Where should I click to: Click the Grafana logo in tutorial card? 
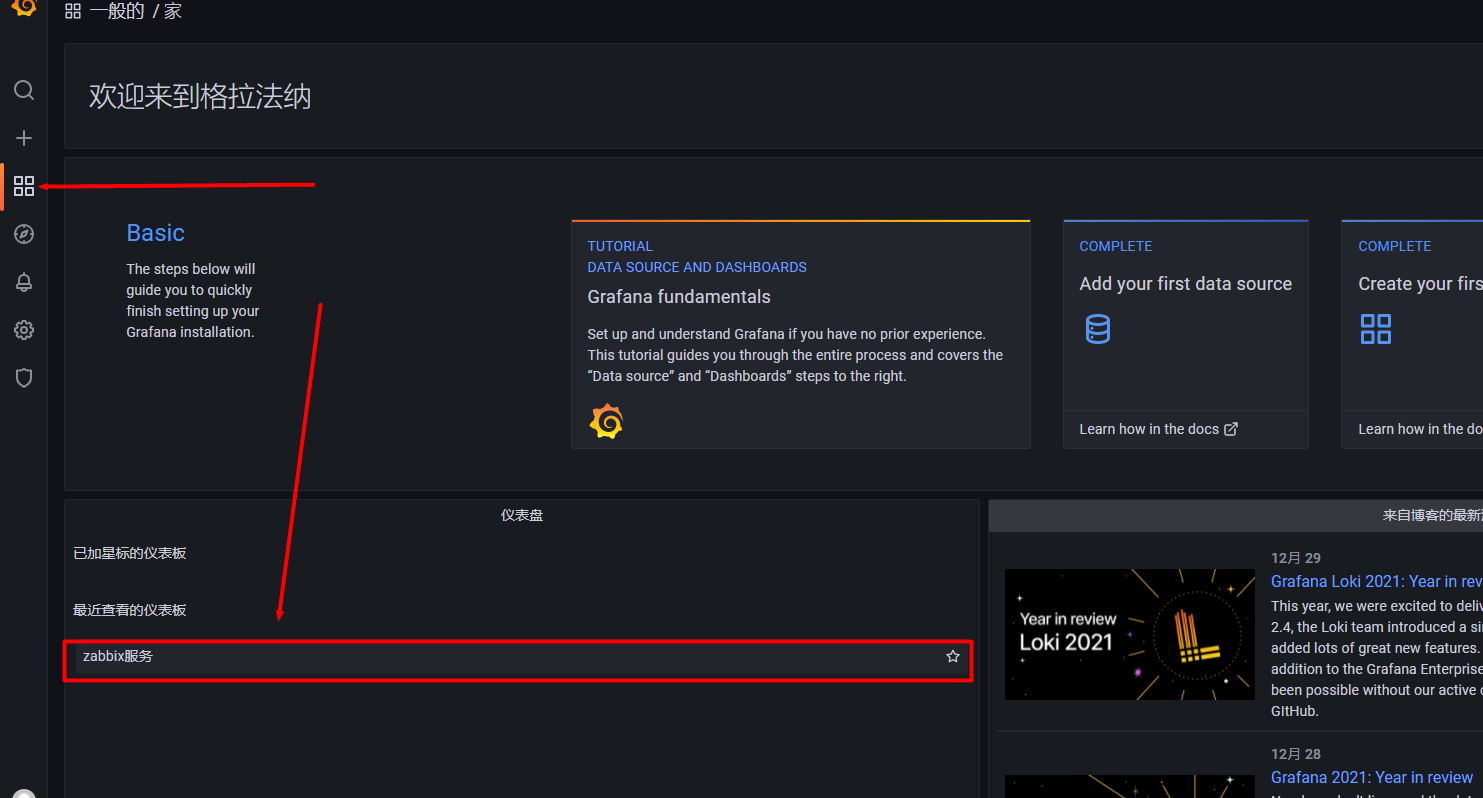click(606, 422)
